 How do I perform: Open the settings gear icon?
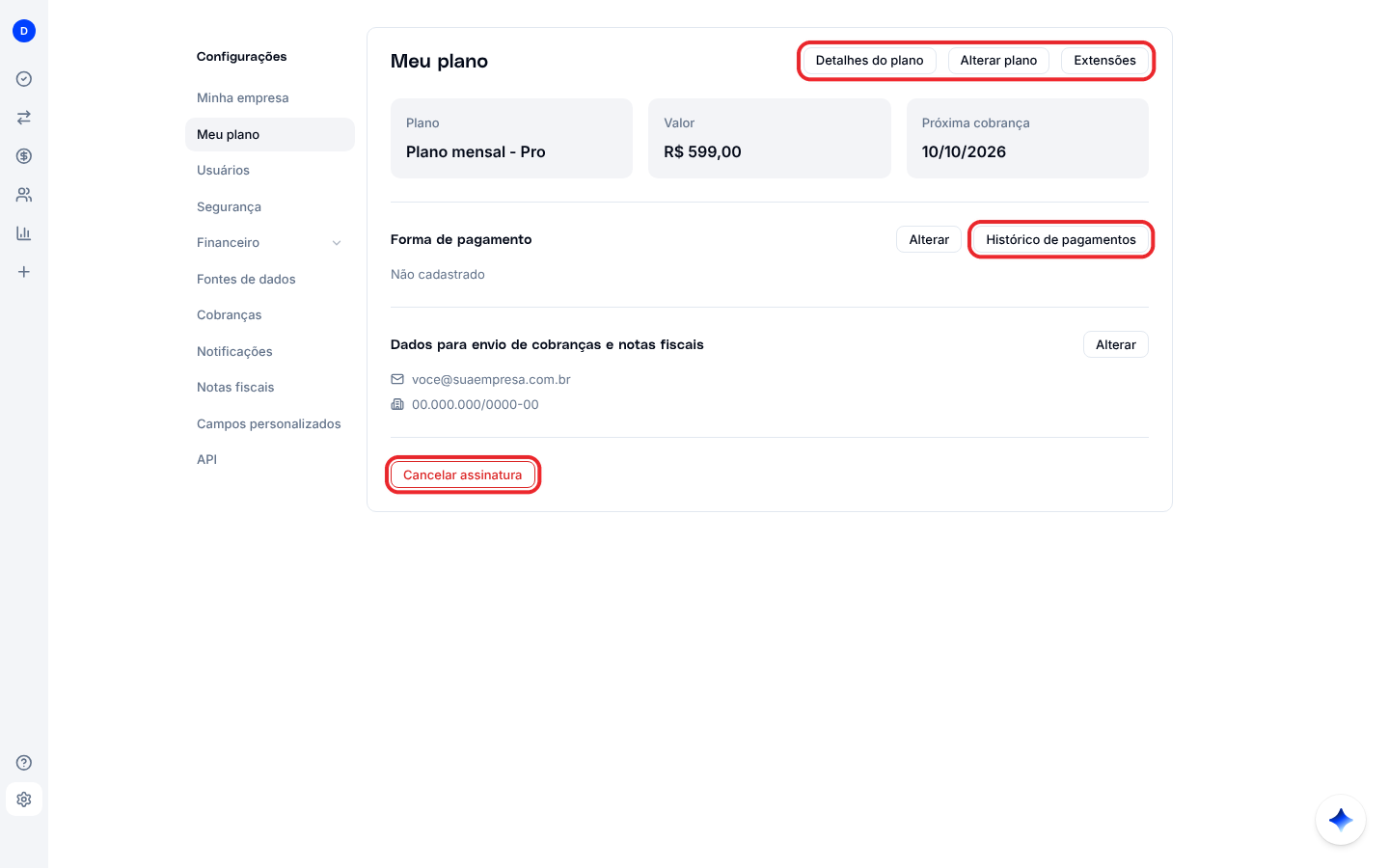point(24,800)
